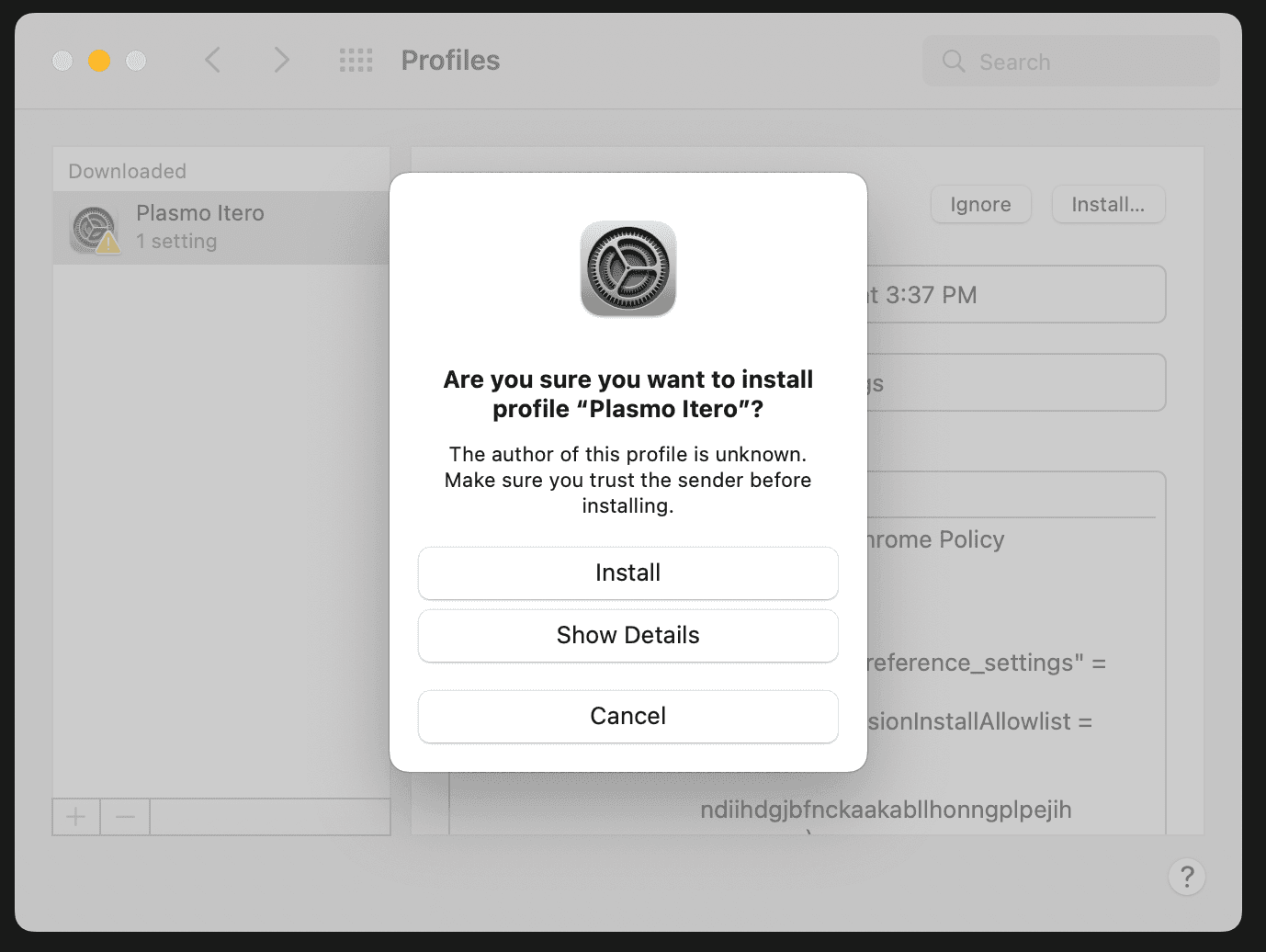Click the System Preferences icon in dialog
The image size is (1266, 952).
[x=628, y=269]
